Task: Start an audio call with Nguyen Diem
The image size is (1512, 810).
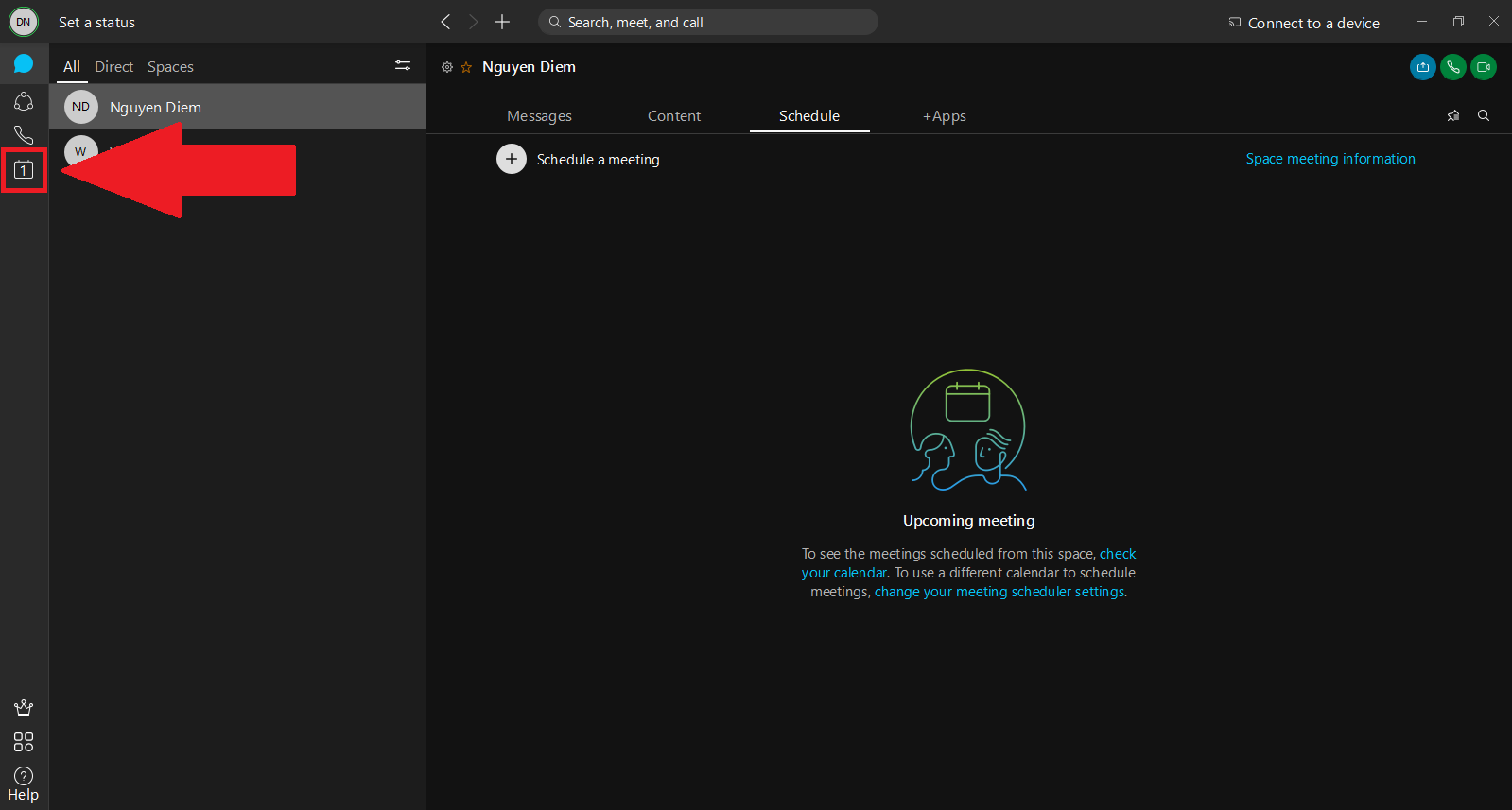Action: tap(1452, 67)
